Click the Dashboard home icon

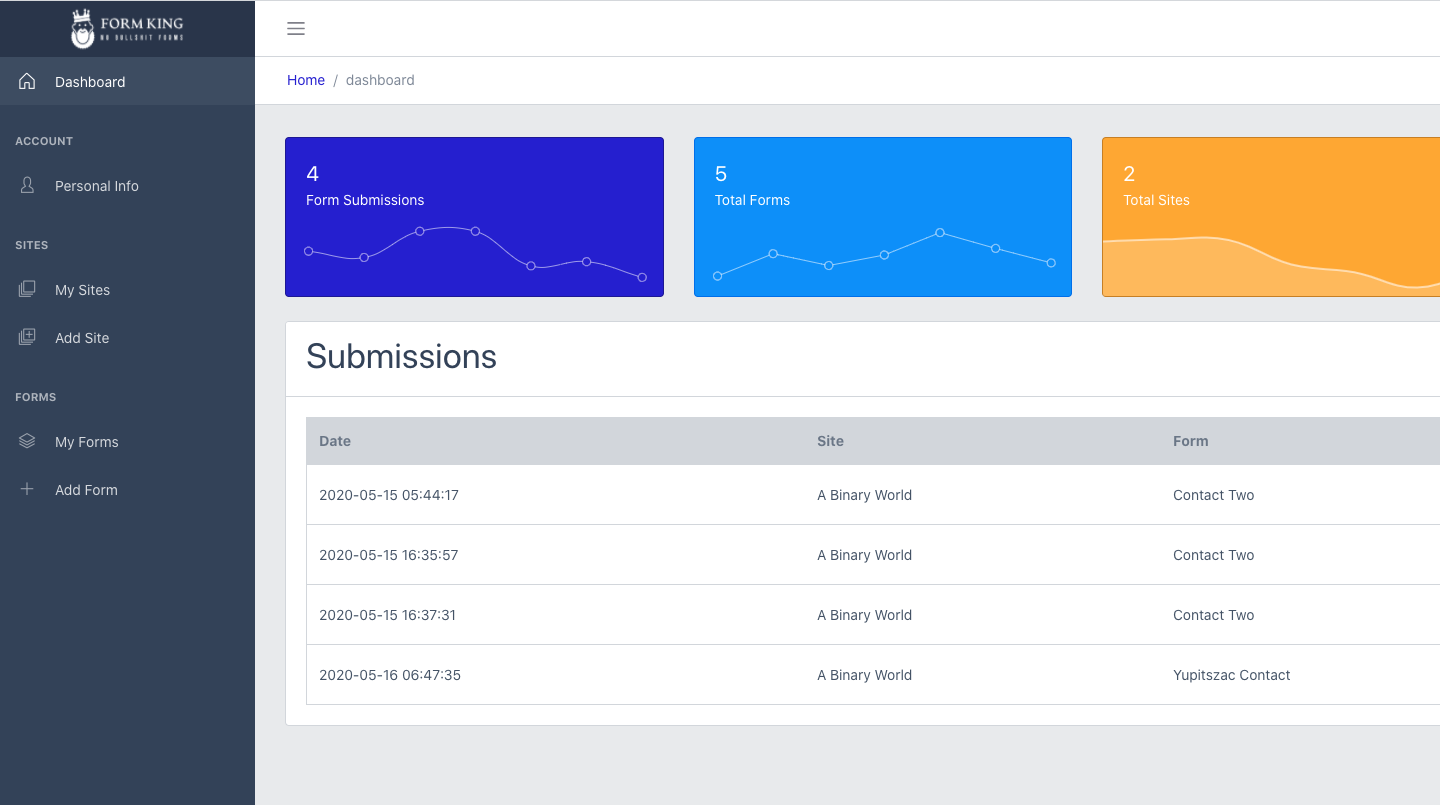pos(27,81)
